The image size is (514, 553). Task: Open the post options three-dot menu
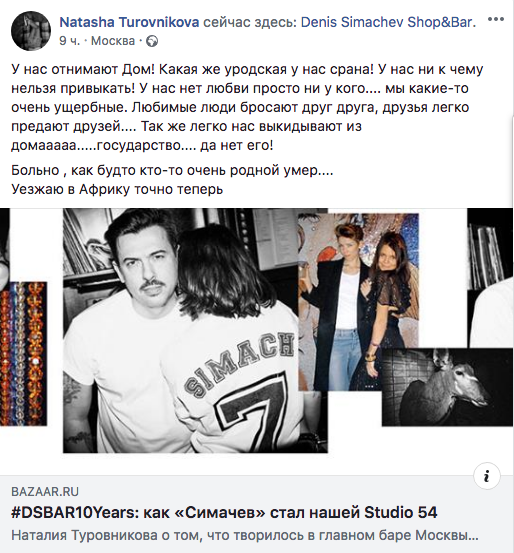[x=496, y=19]
